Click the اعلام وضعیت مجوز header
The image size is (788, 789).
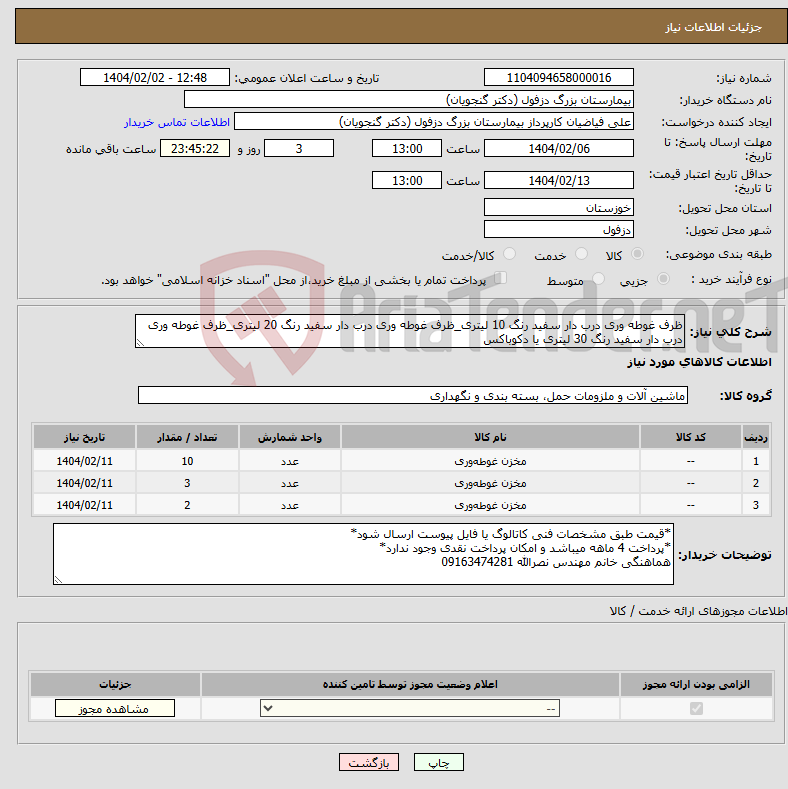click(x=410, y=684)
